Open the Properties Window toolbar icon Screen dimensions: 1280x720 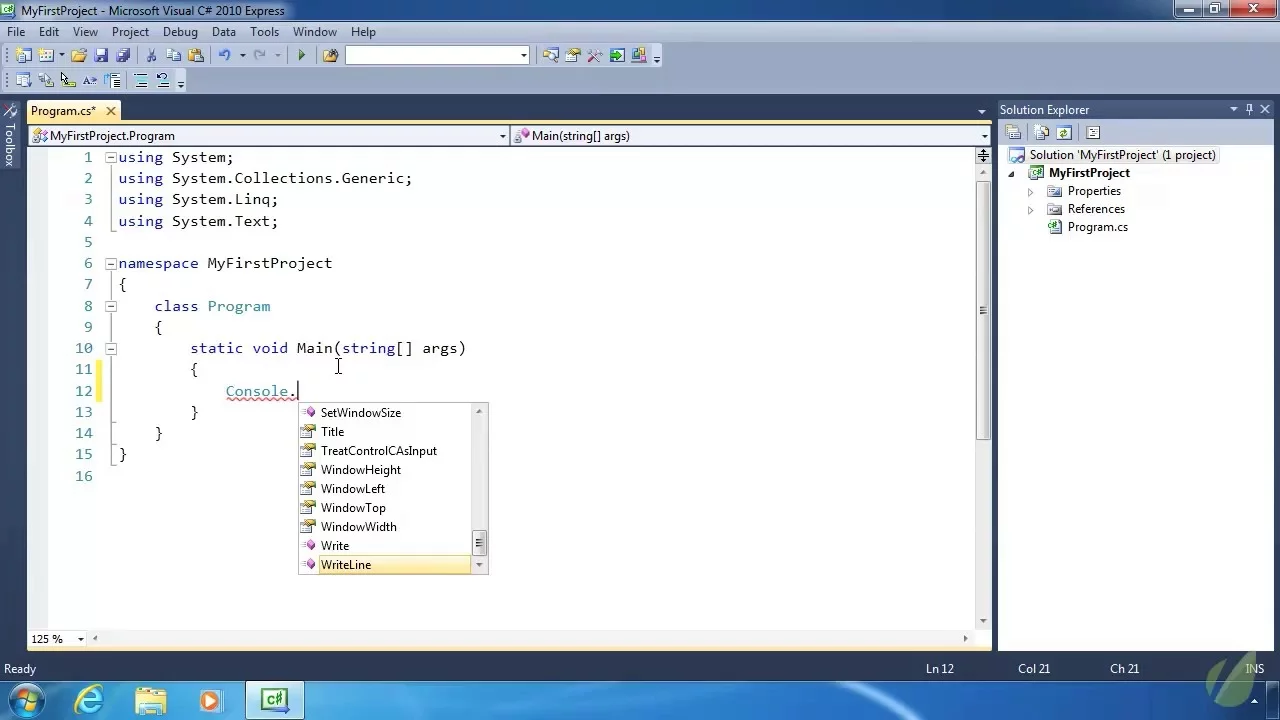click(573, 56)
